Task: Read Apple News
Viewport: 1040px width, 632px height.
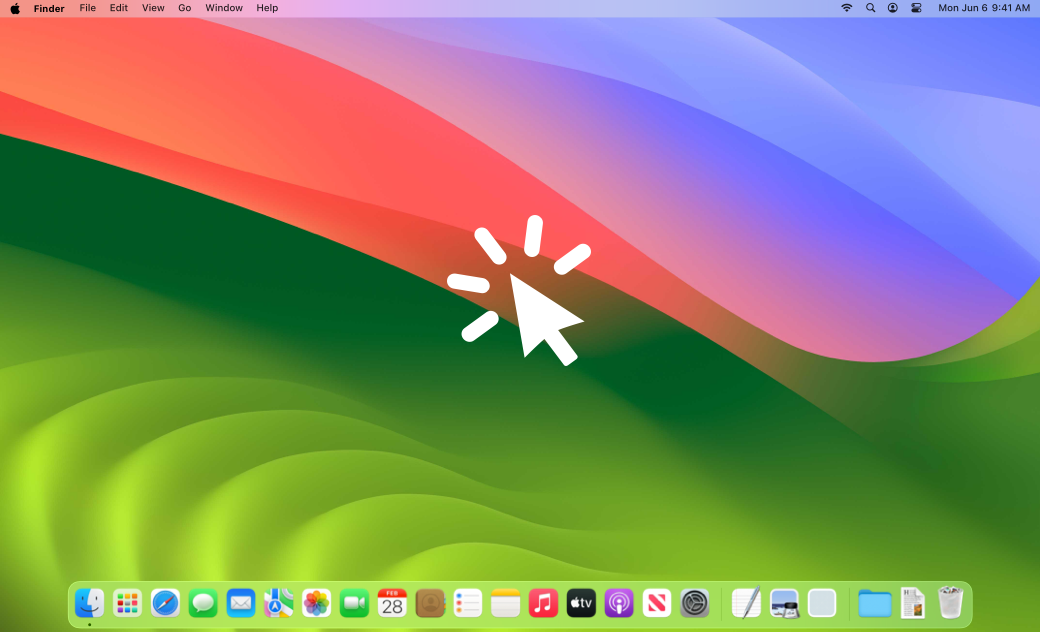Action: [657, 603]
